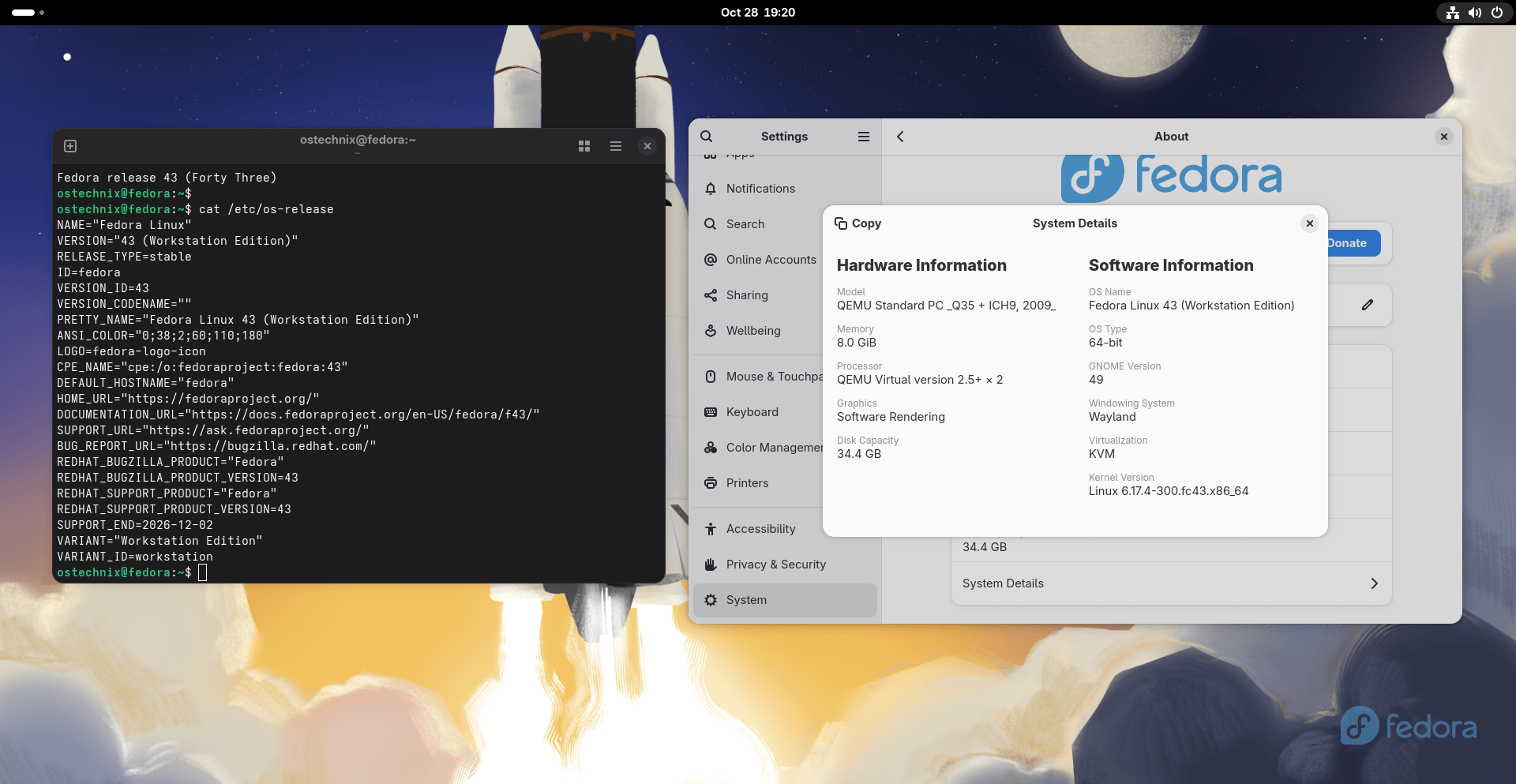
Task: Click the terminal command prompt cursor
Action: pyautogui.click(x=203, y=572)
